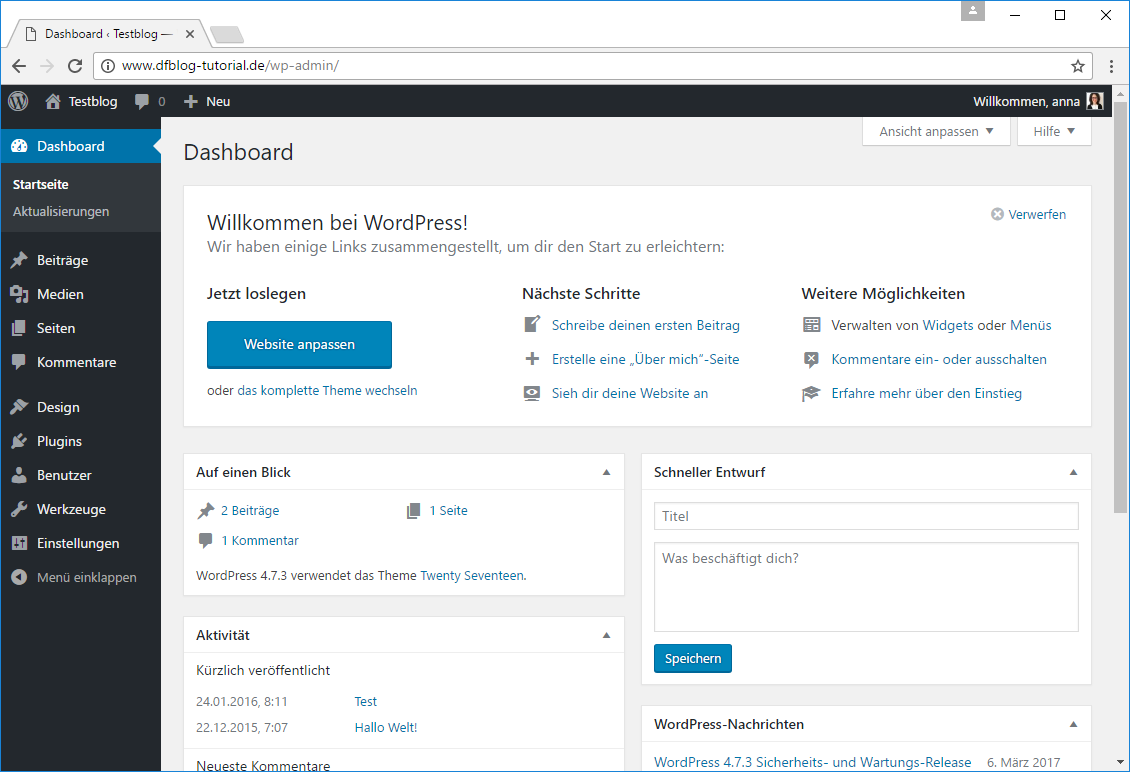Bookmark page with the star icon
This screenshot has height=772, width=1130.
1077,66
